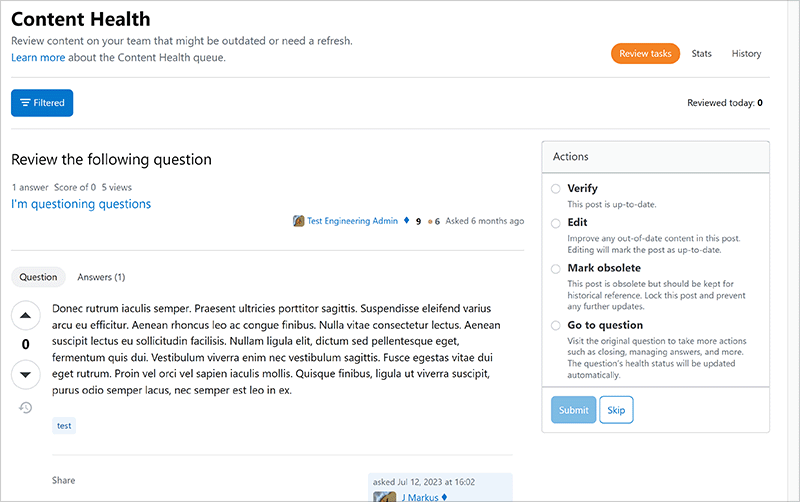Image resolution: width=800 pixels, height=502 pixels.
Task: Switch to the Review tasks tab
Action: click(645, 54)
